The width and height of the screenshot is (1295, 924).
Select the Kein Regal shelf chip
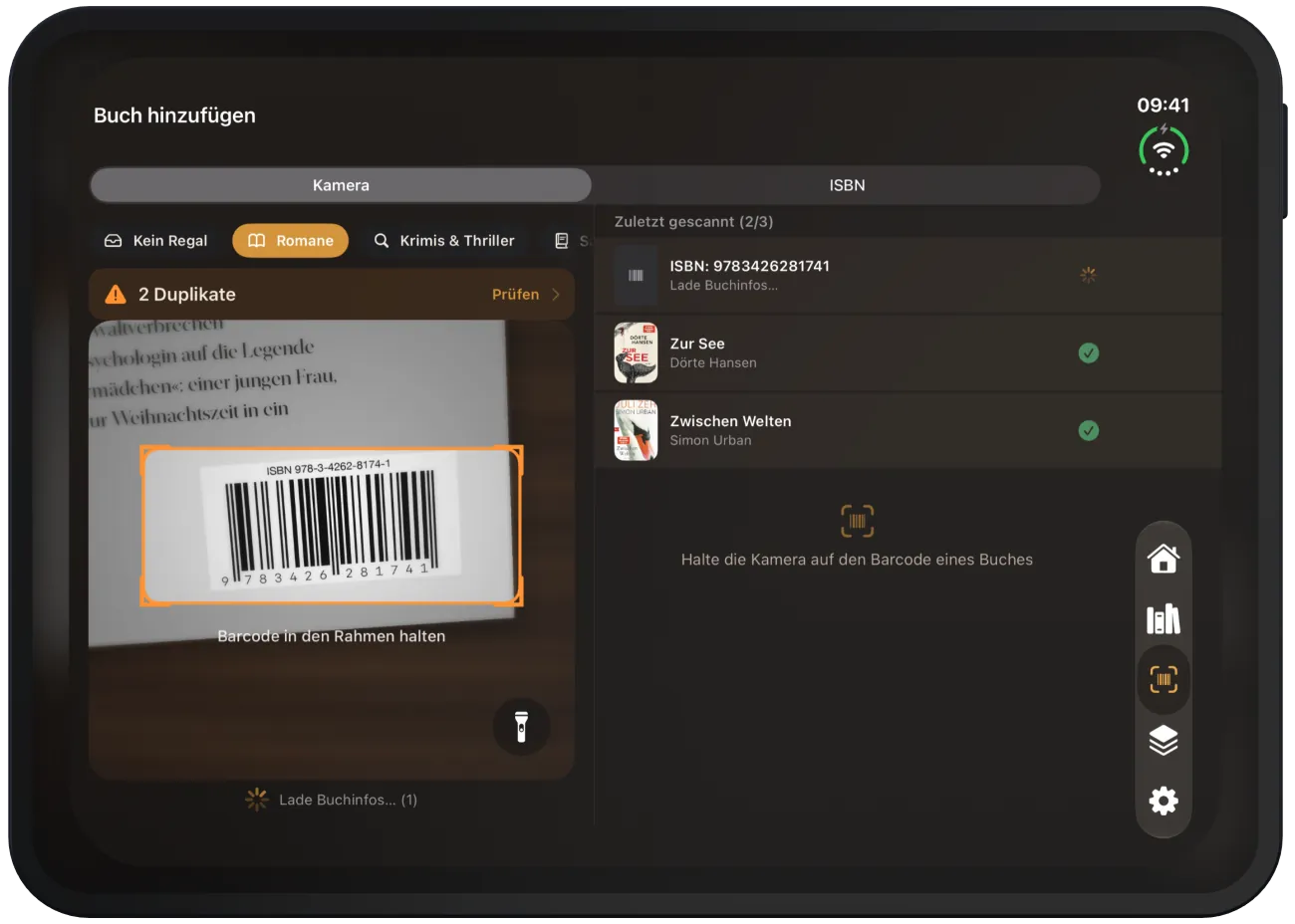(x=156, y=241)
